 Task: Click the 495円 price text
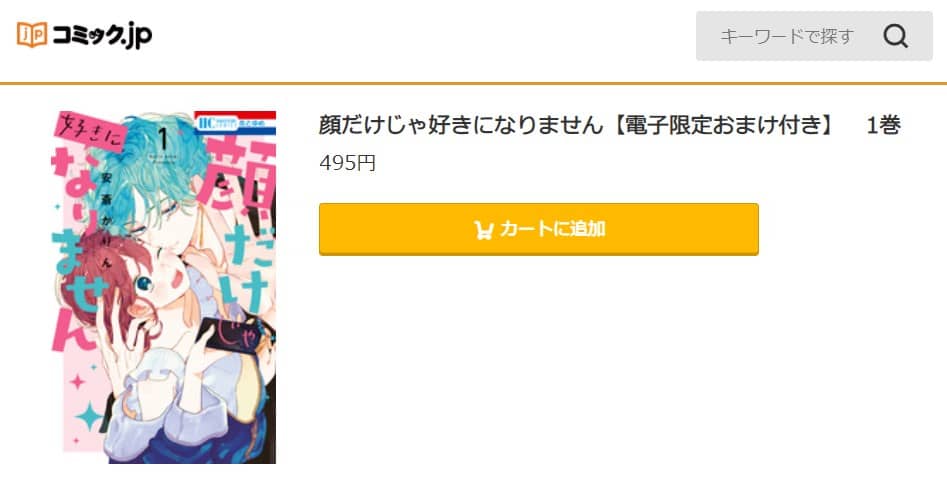347,163
